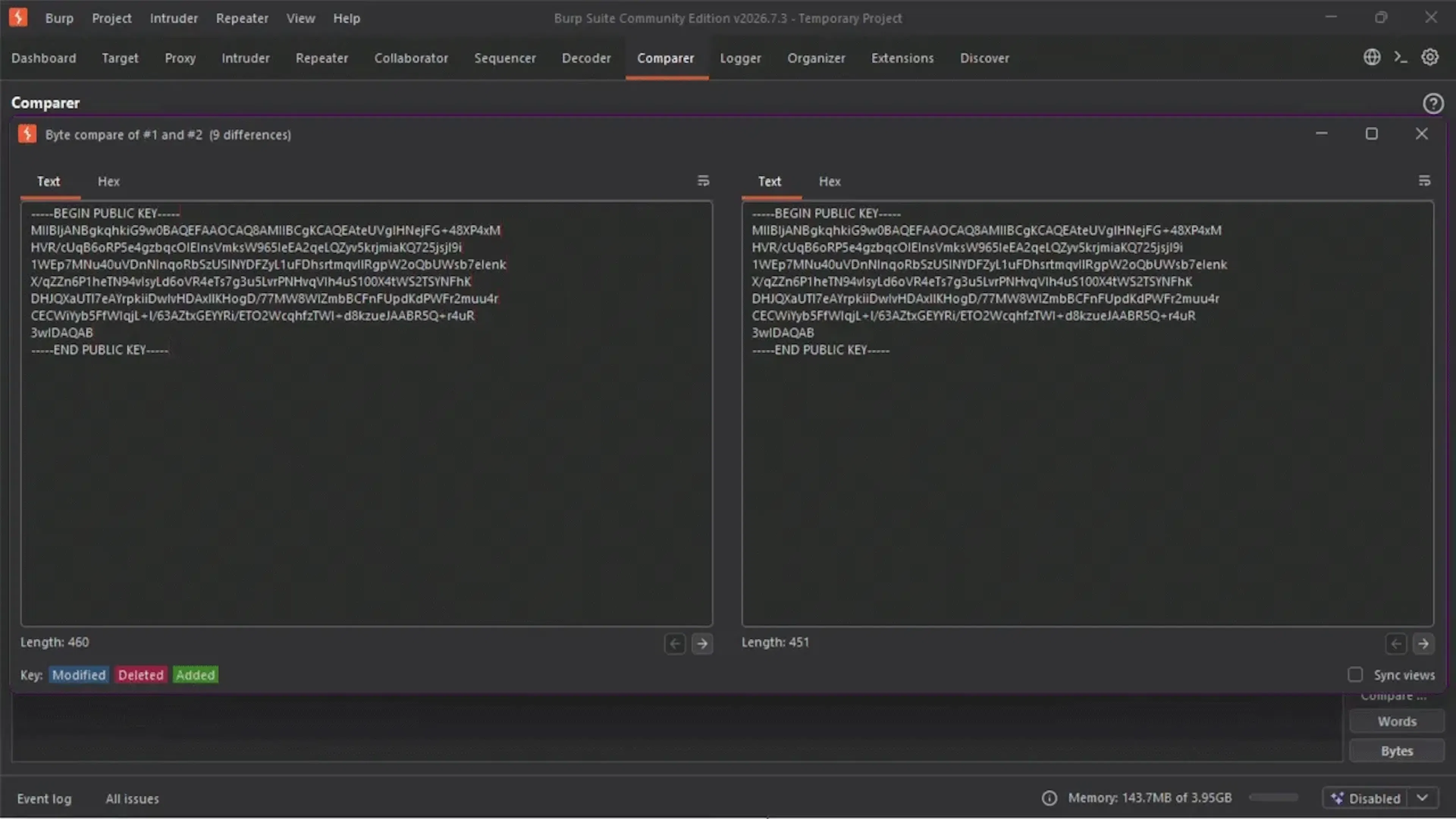Open the Burp menu
This screenshot has width=1456, height=819.
60,18
